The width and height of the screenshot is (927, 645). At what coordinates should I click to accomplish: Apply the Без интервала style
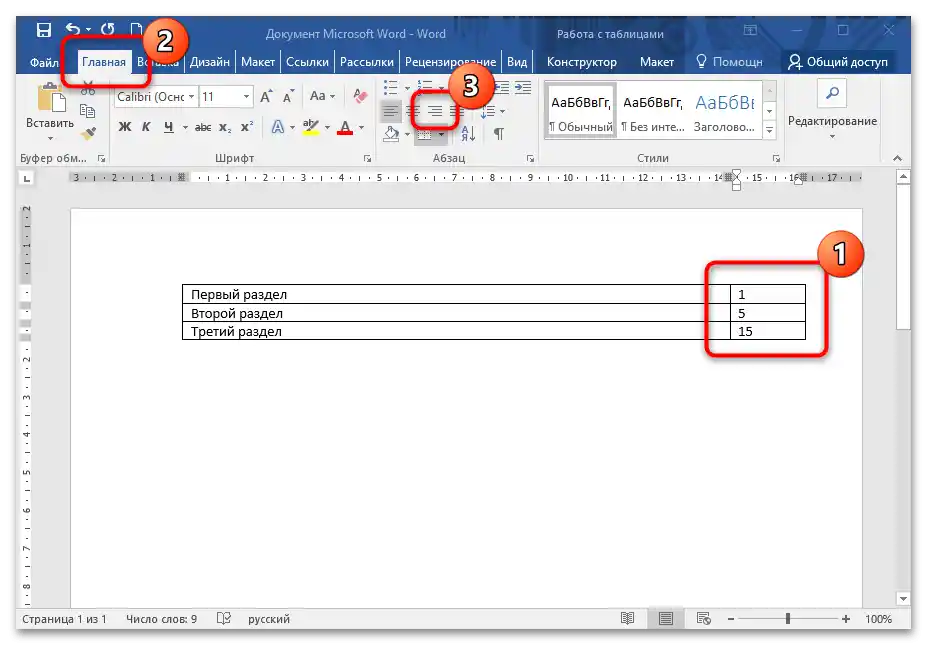click(653, 111)
